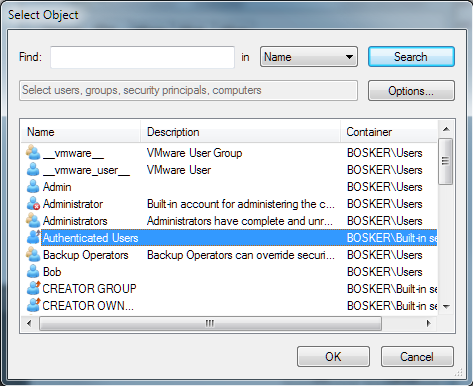Click the disabled Administrator account icon
473x386 pixels.
(x=33, y=204)
